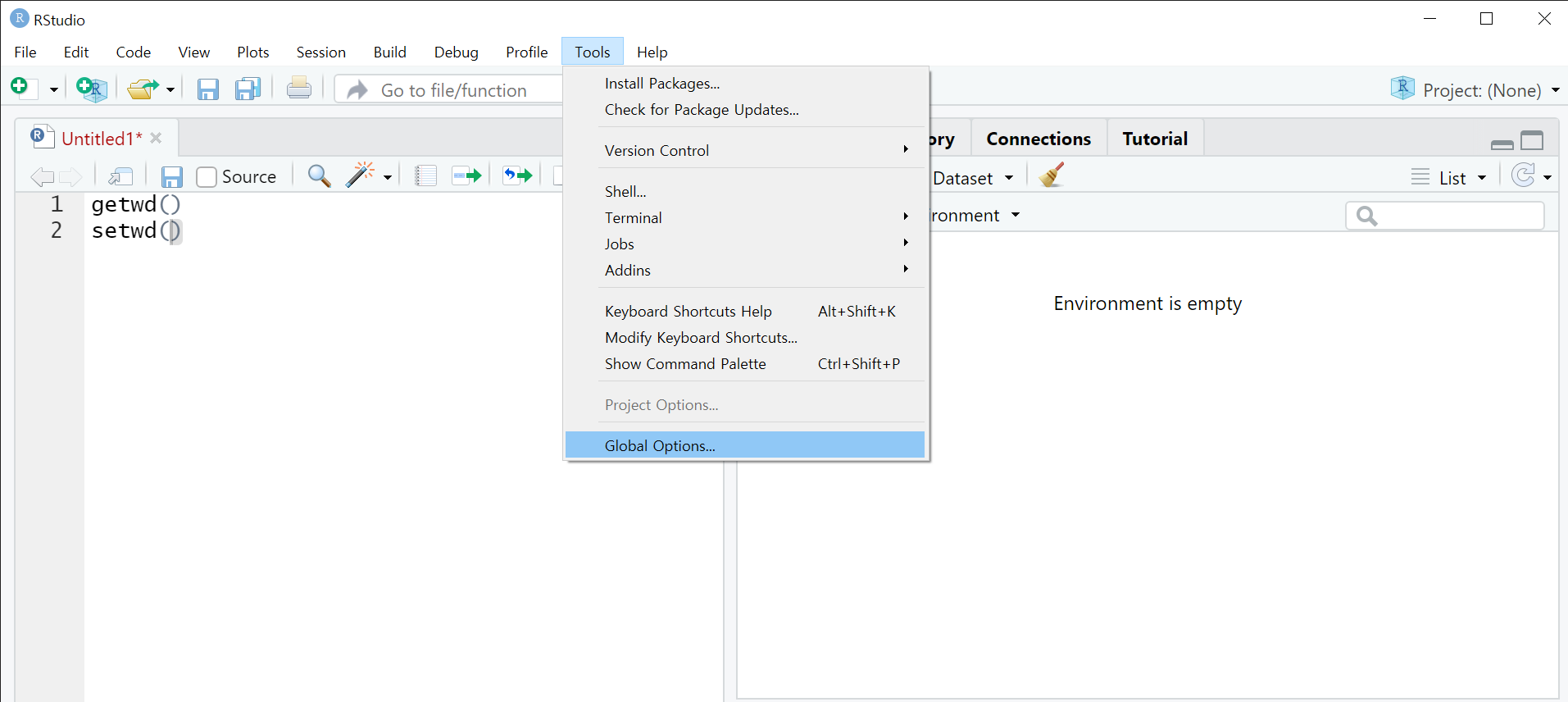
Task: Select Check for Package Updates...
Action: pyautogui.click(x=745, y=110)
